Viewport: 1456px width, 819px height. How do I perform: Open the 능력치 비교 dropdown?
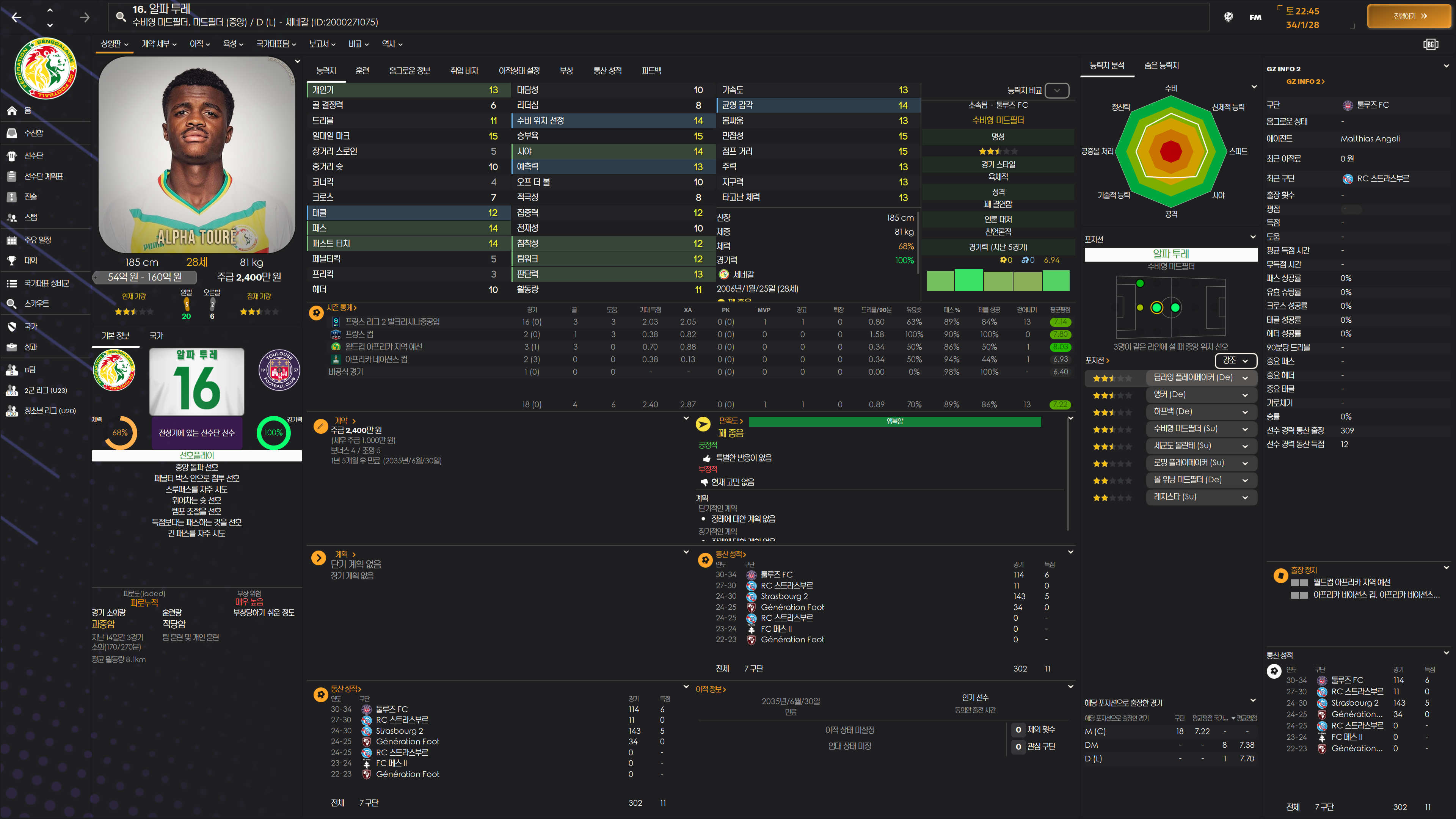pos(1056,91)
